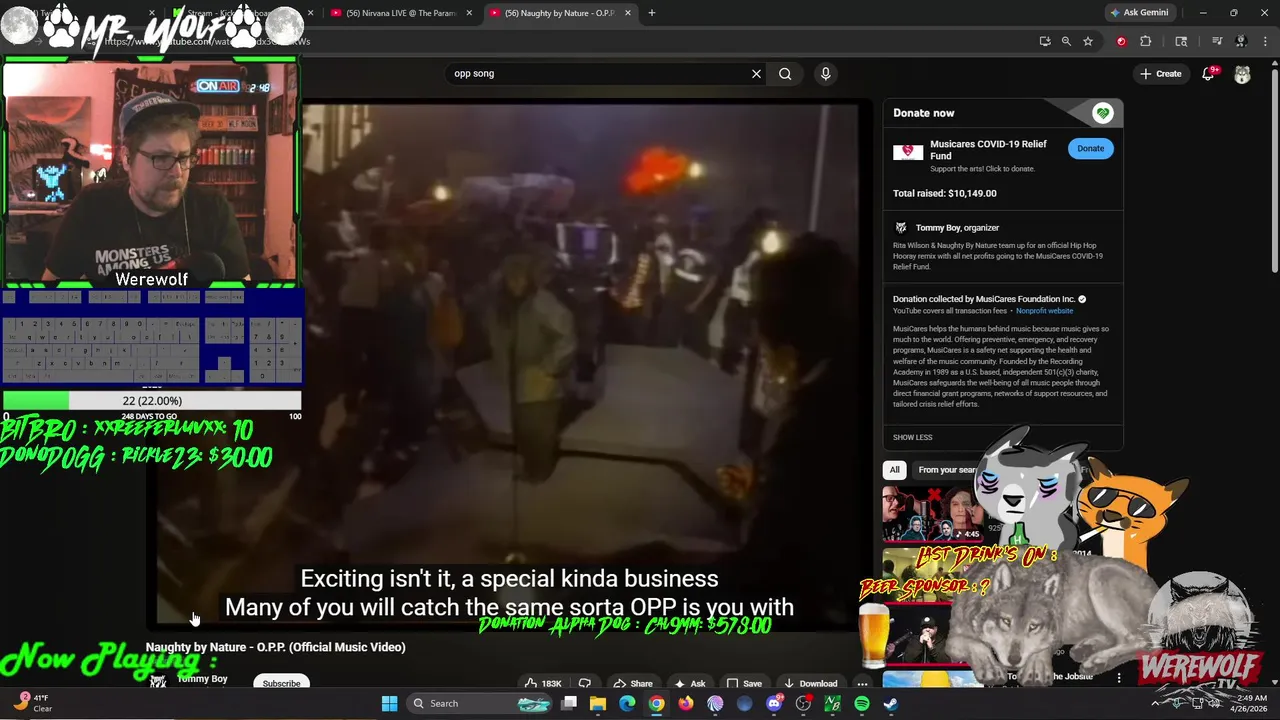
Task: Bookmark this page with the star icon
Action: click(x=1088, y=41)
